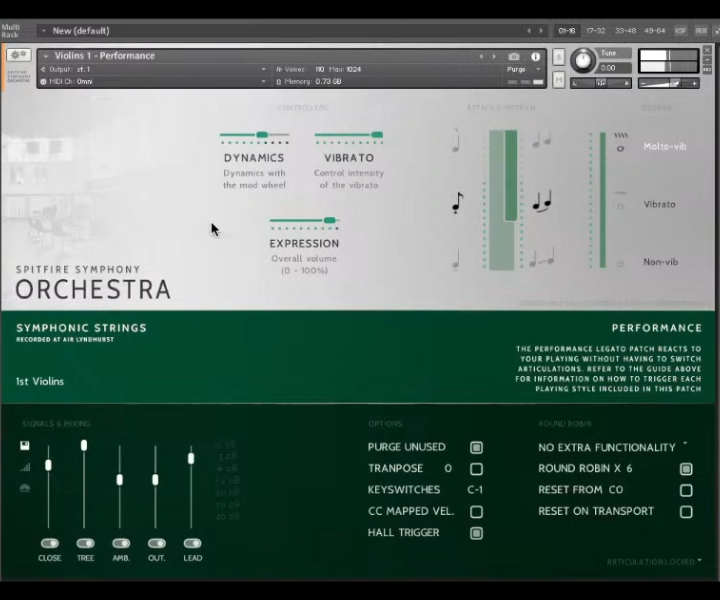Select the Molto-vib option
Viewport: 720px width, 600px height.
[x=664, y=146]
